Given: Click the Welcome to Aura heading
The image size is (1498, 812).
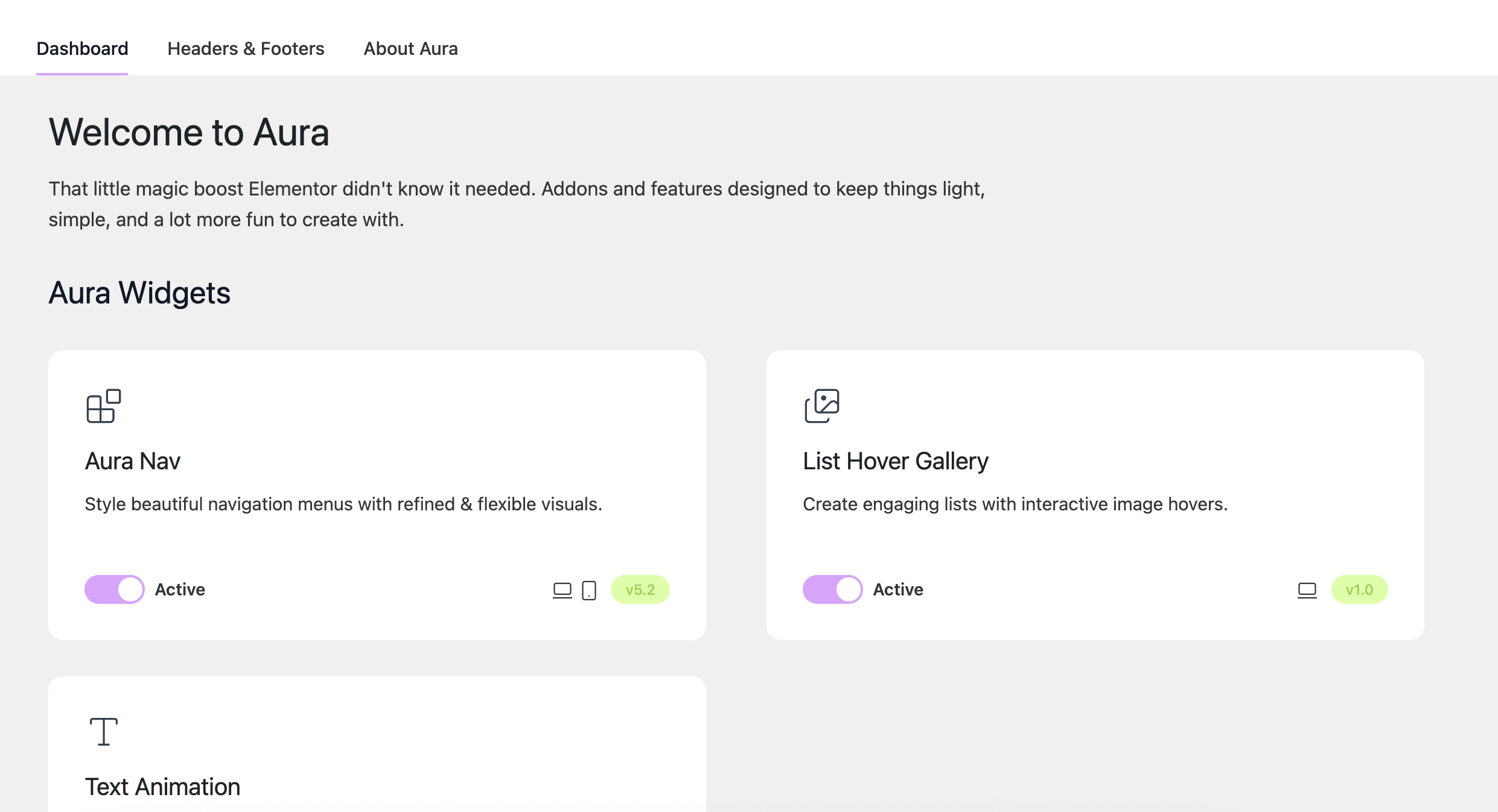Looking at the screenshot, I should 190,132.
